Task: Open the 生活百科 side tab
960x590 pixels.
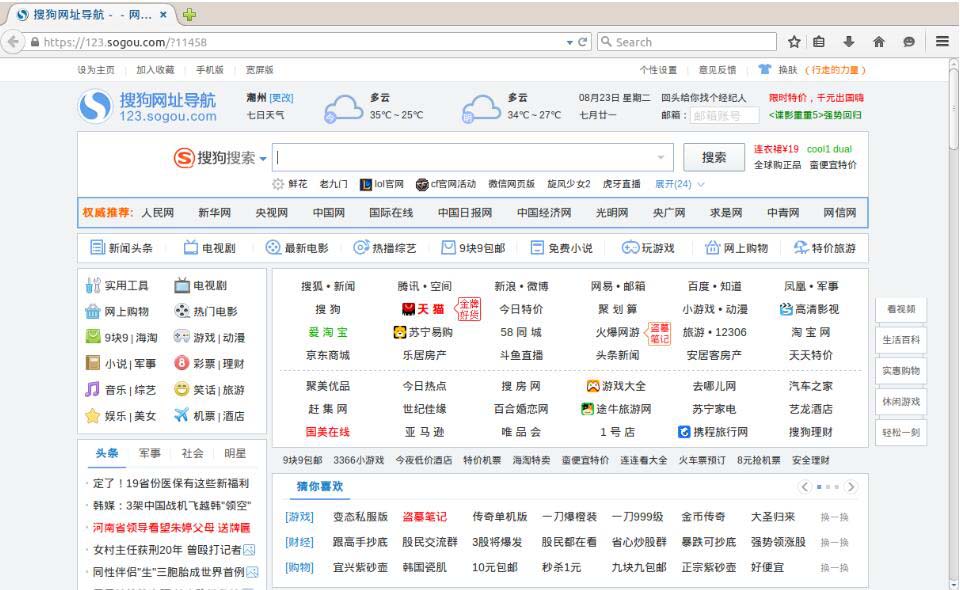Action: tap(901, 340)
